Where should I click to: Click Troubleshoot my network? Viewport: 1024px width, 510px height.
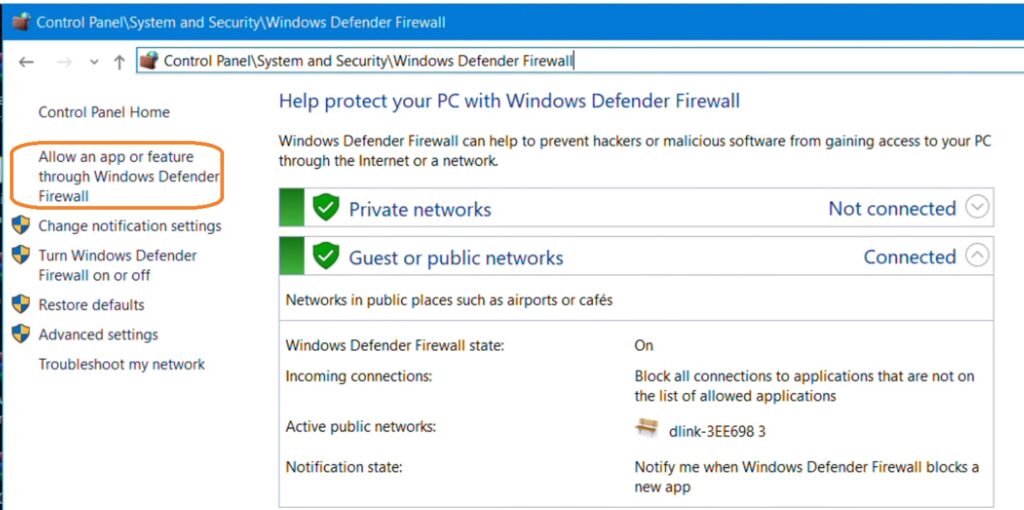[x=121, y=364]
